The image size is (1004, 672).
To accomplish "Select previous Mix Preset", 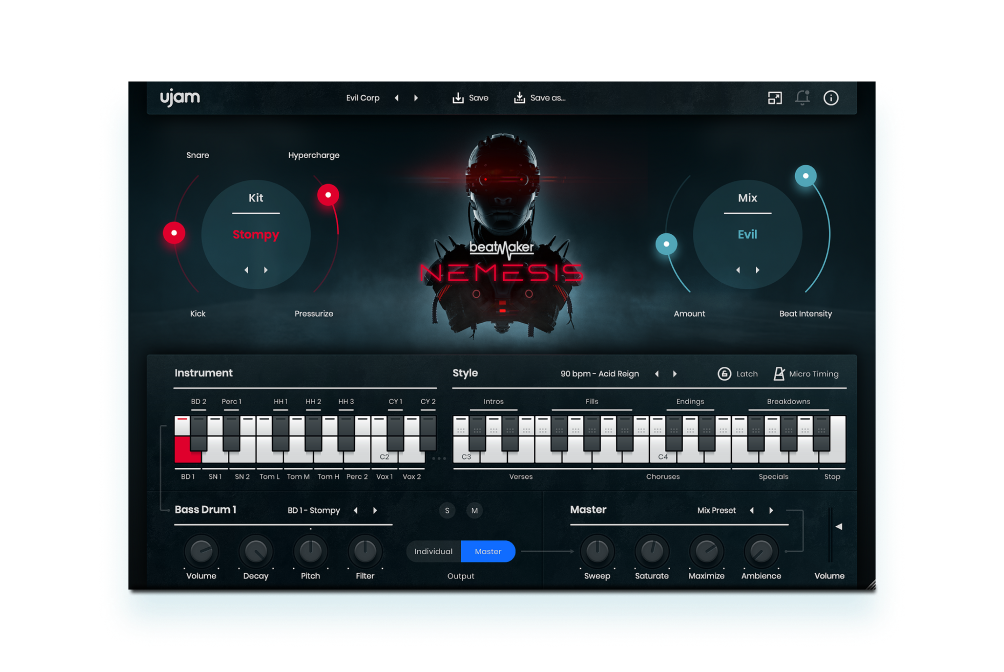I will coord(752,511).
